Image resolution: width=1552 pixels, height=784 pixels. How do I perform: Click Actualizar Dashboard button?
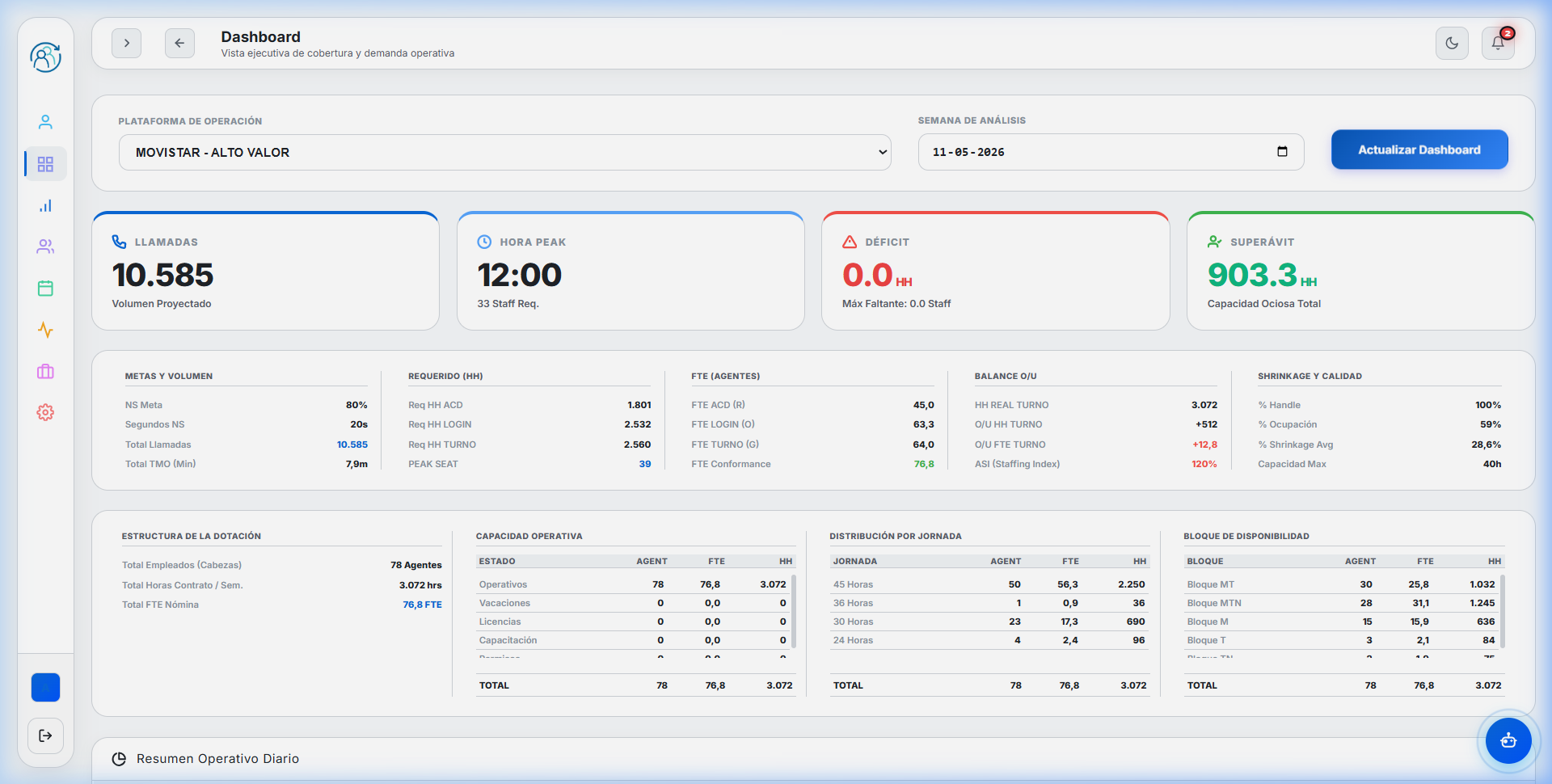[x=1419, y=150]
